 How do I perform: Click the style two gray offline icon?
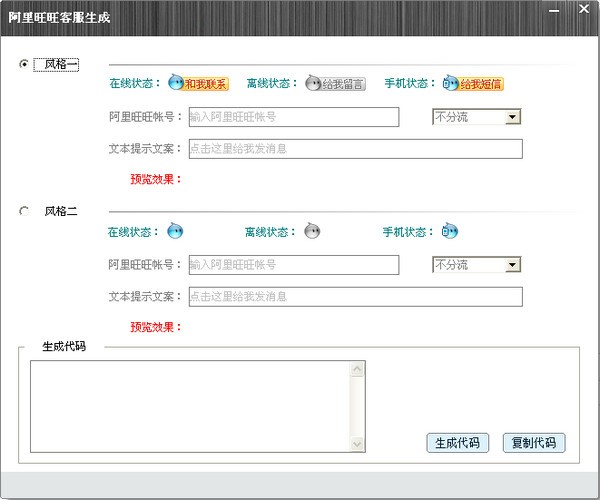[x=312, y=231]
